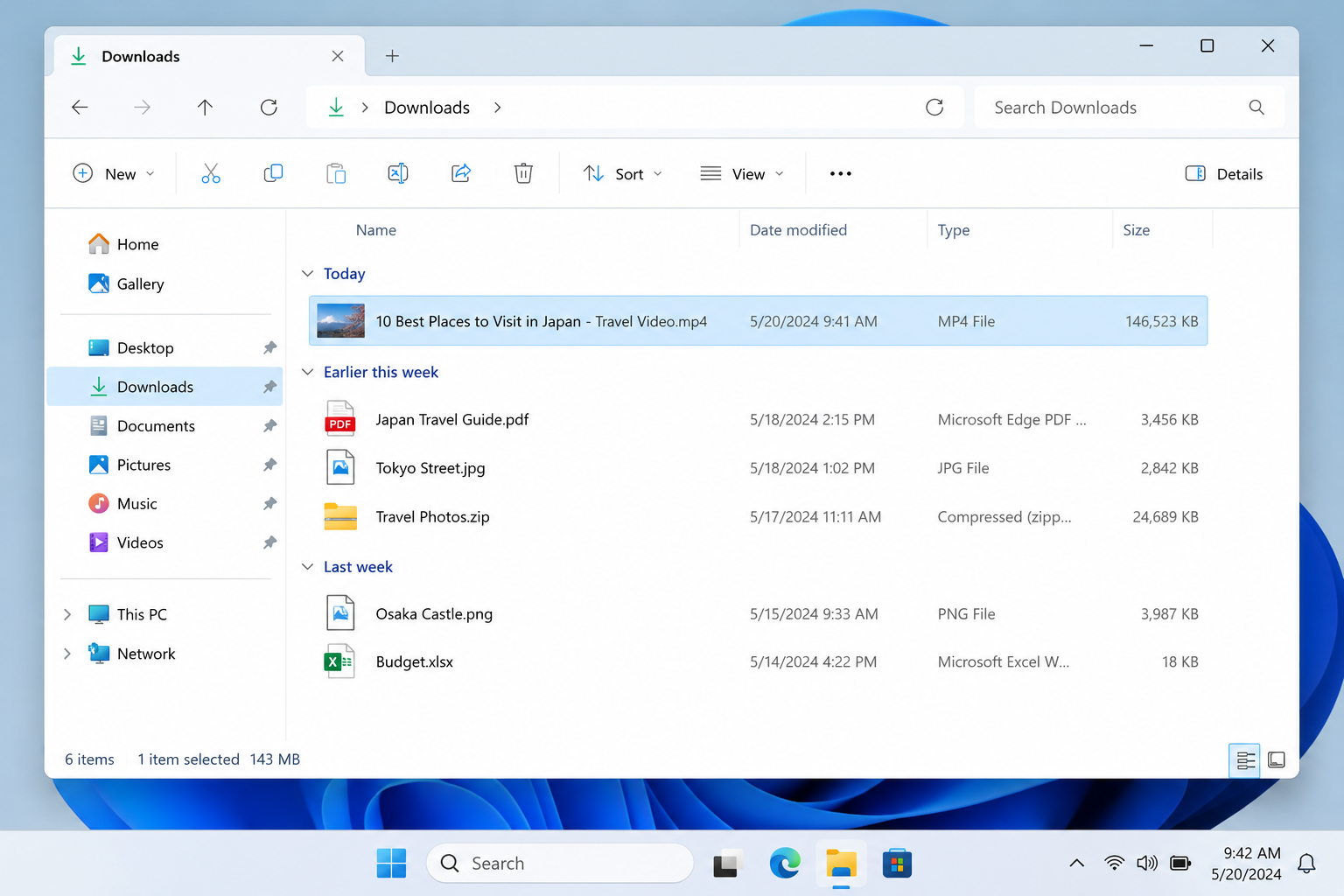Unpin Music using its pin icon
The width and height of the screenshot is (1344, 896).
click(x=269, y=503)
